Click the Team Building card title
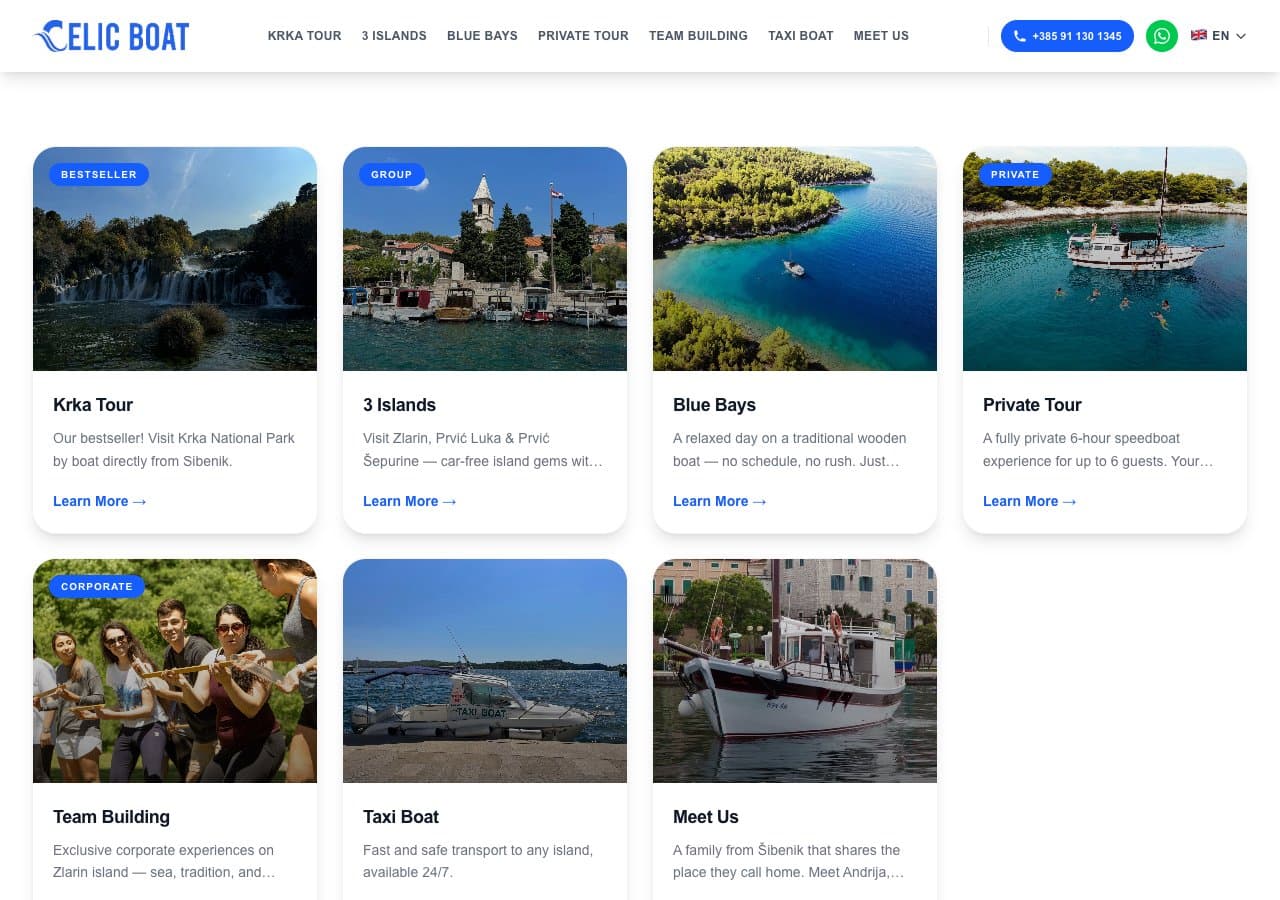The image size is (1280, 900). 111,817
